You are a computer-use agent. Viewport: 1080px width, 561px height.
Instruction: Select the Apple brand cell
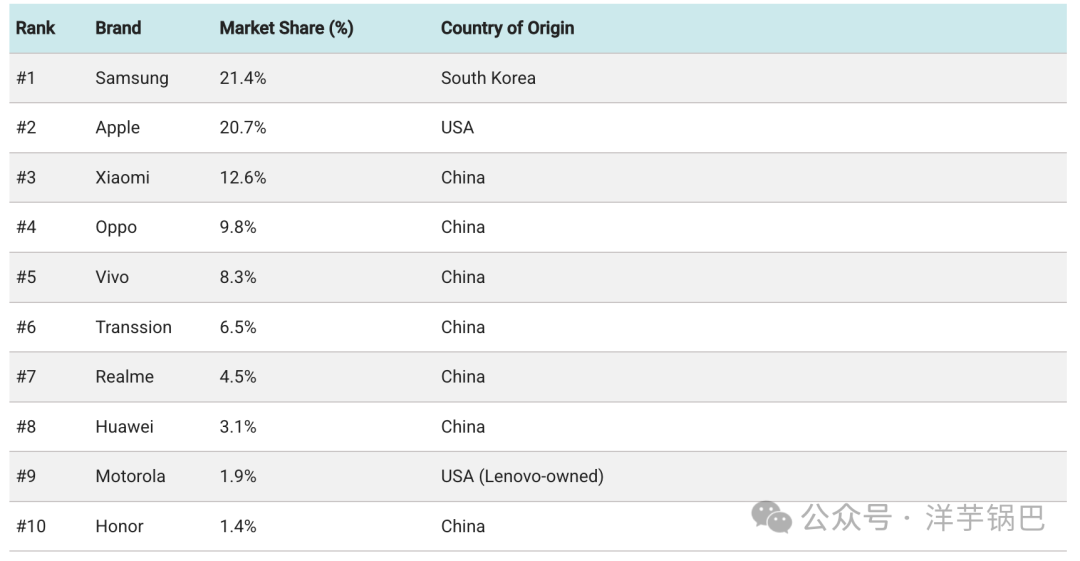pos(117,128)
